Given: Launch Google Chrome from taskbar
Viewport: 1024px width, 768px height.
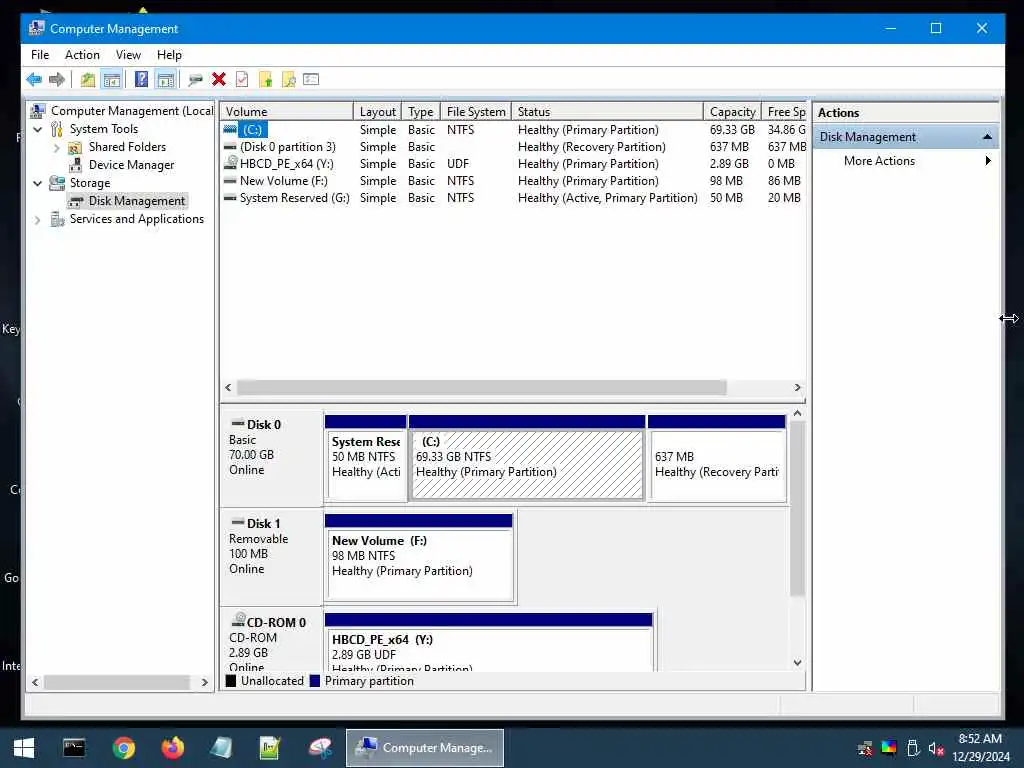Looking at the screenshot, I should click(x=123, y=748).
